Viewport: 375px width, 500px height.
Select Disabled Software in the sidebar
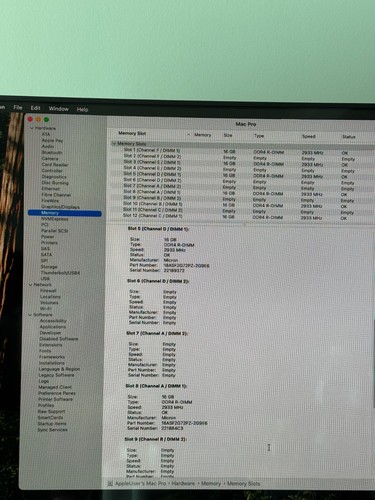(59, 339)
